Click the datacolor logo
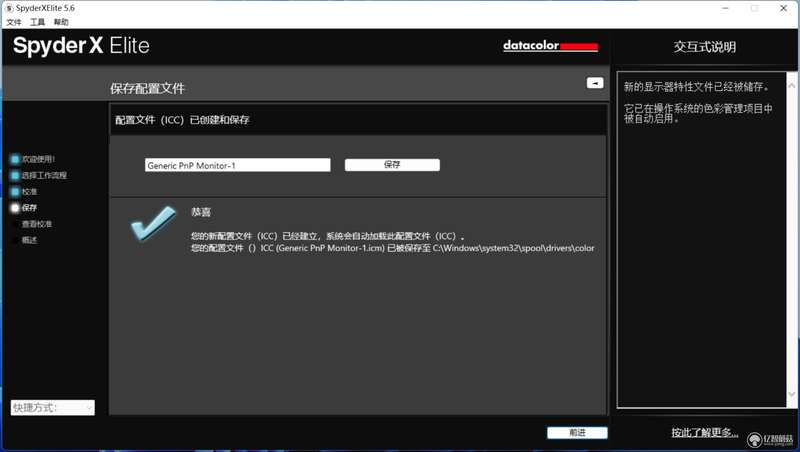 click(550, 45)
